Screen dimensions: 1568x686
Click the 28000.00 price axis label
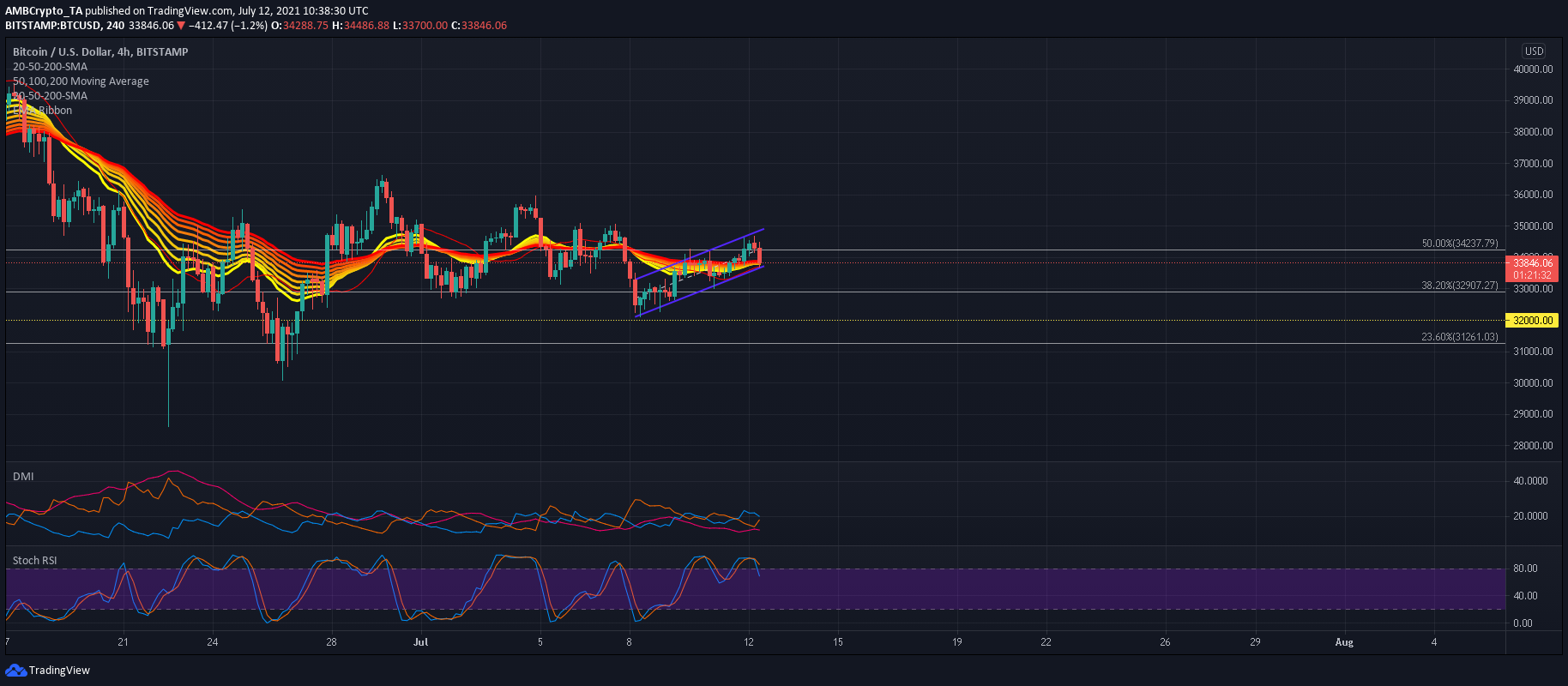[x=1533, y=446]
